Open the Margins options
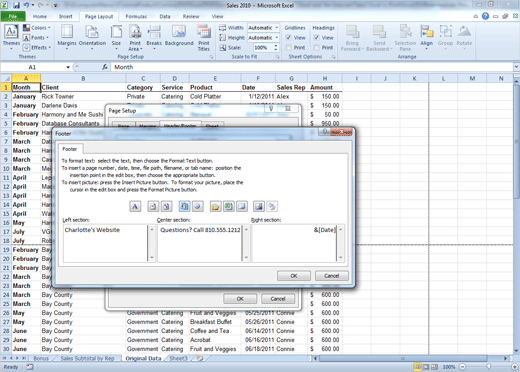 (x=67, y=37)
